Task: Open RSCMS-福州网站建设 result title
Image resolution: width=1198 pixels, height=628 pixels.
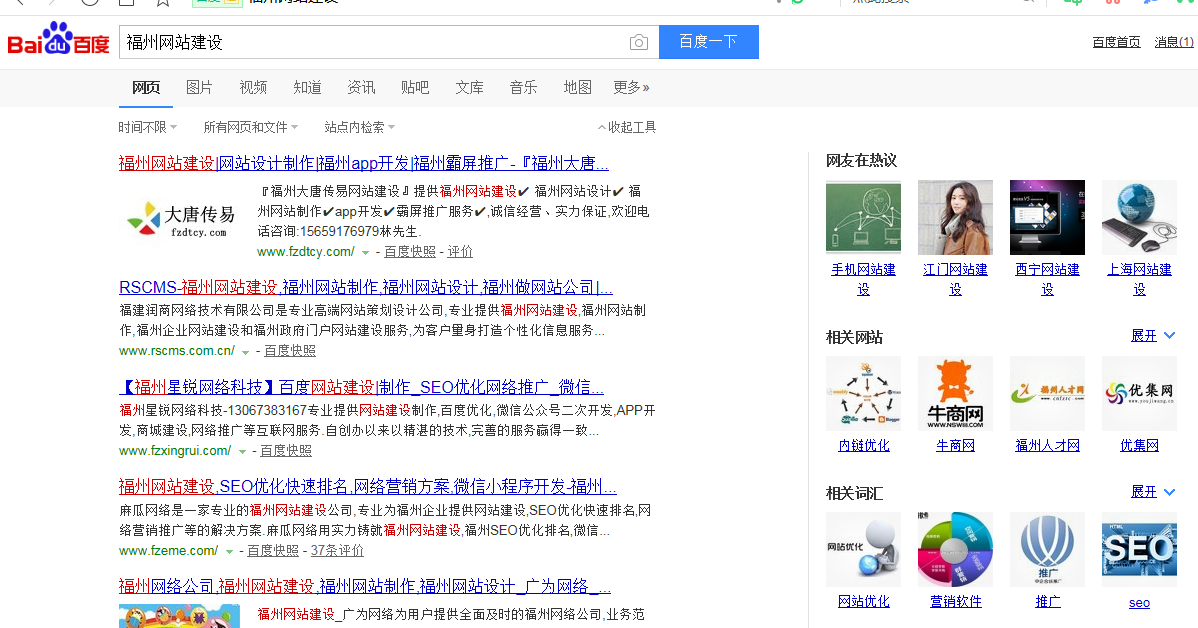Action: click(x=366, y=287)
